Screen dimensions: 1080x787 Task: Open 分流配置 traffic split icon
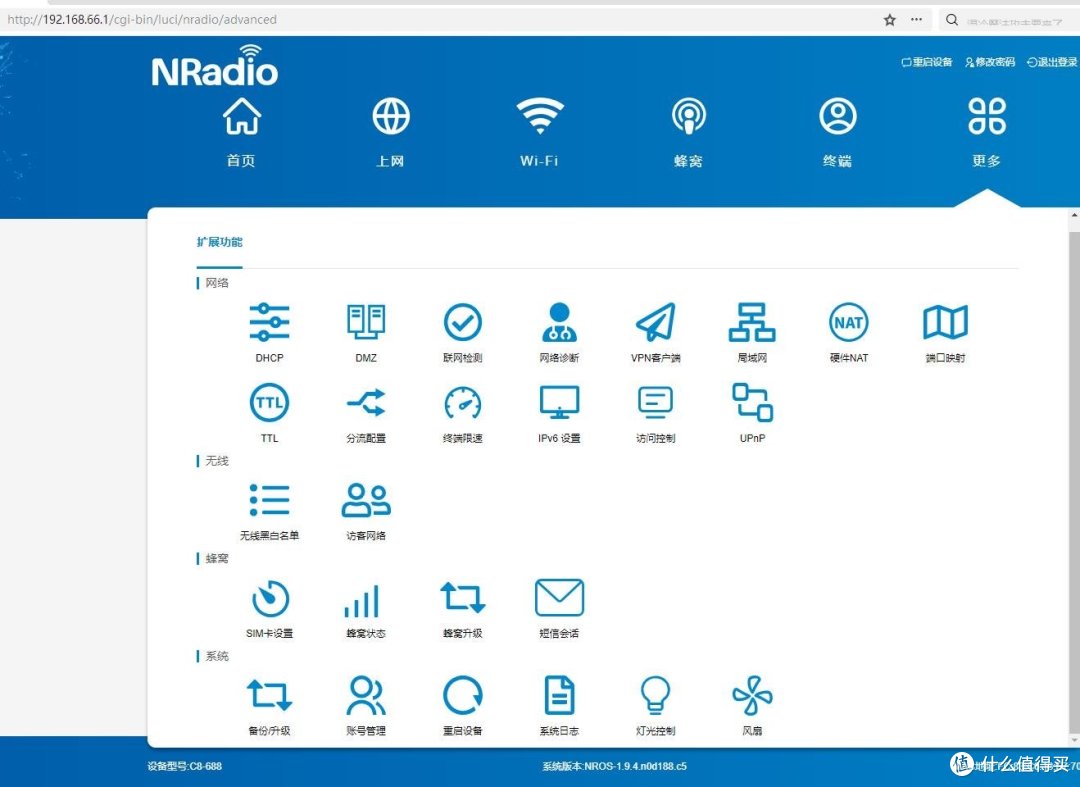click(366, 403)
